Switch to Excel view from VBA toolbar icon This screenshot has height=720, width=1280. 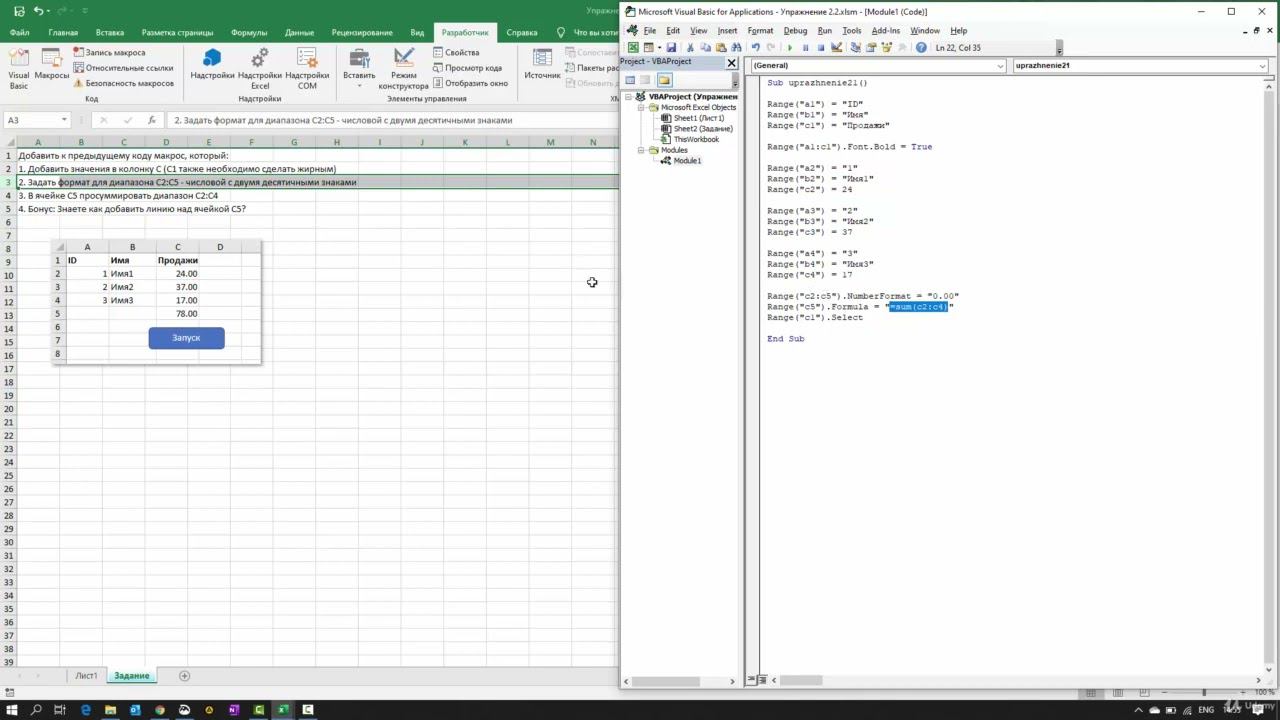pos(633,48)
